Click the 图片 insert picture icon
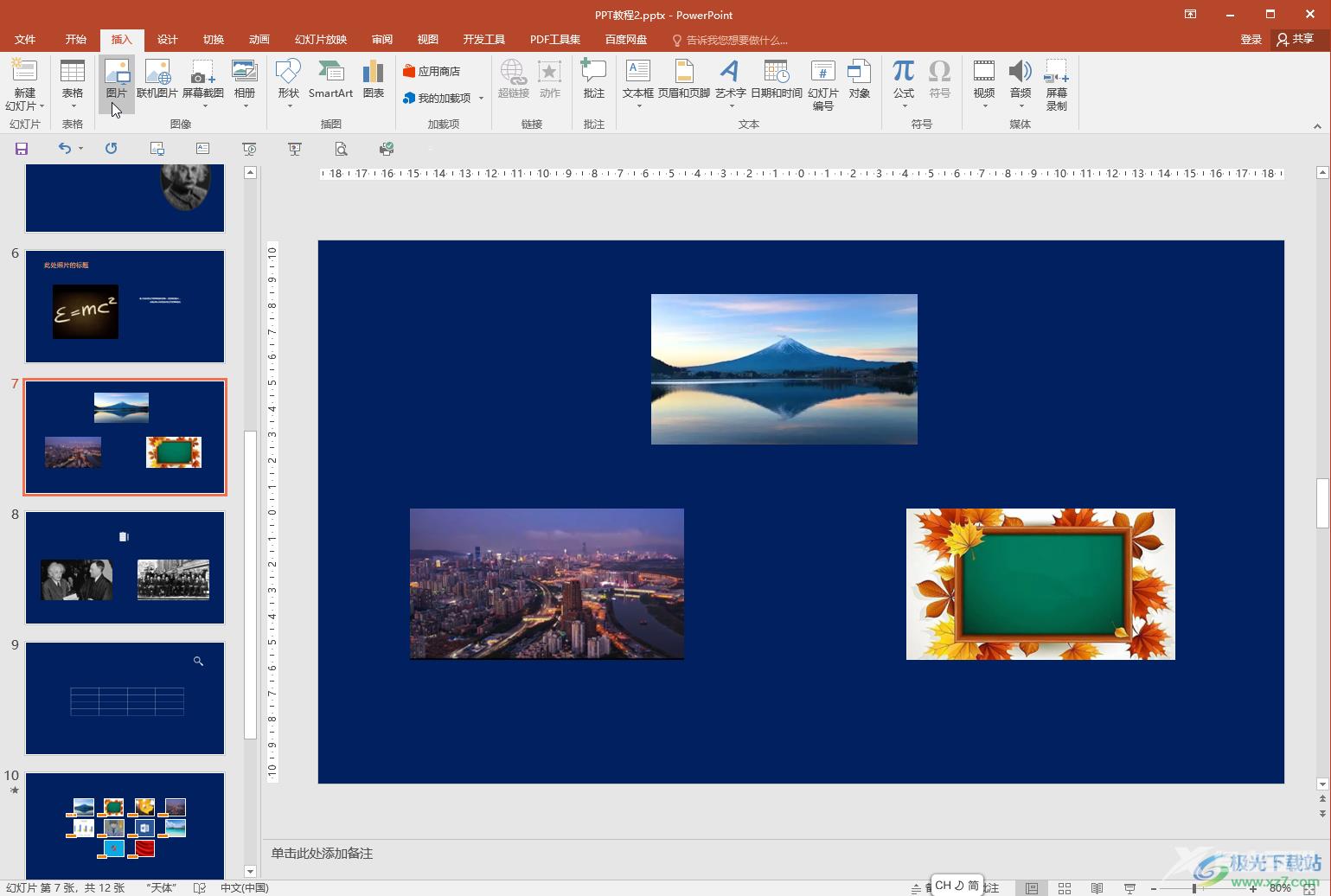This screenshot has height=896, width=1331. (x=116, y=71)
